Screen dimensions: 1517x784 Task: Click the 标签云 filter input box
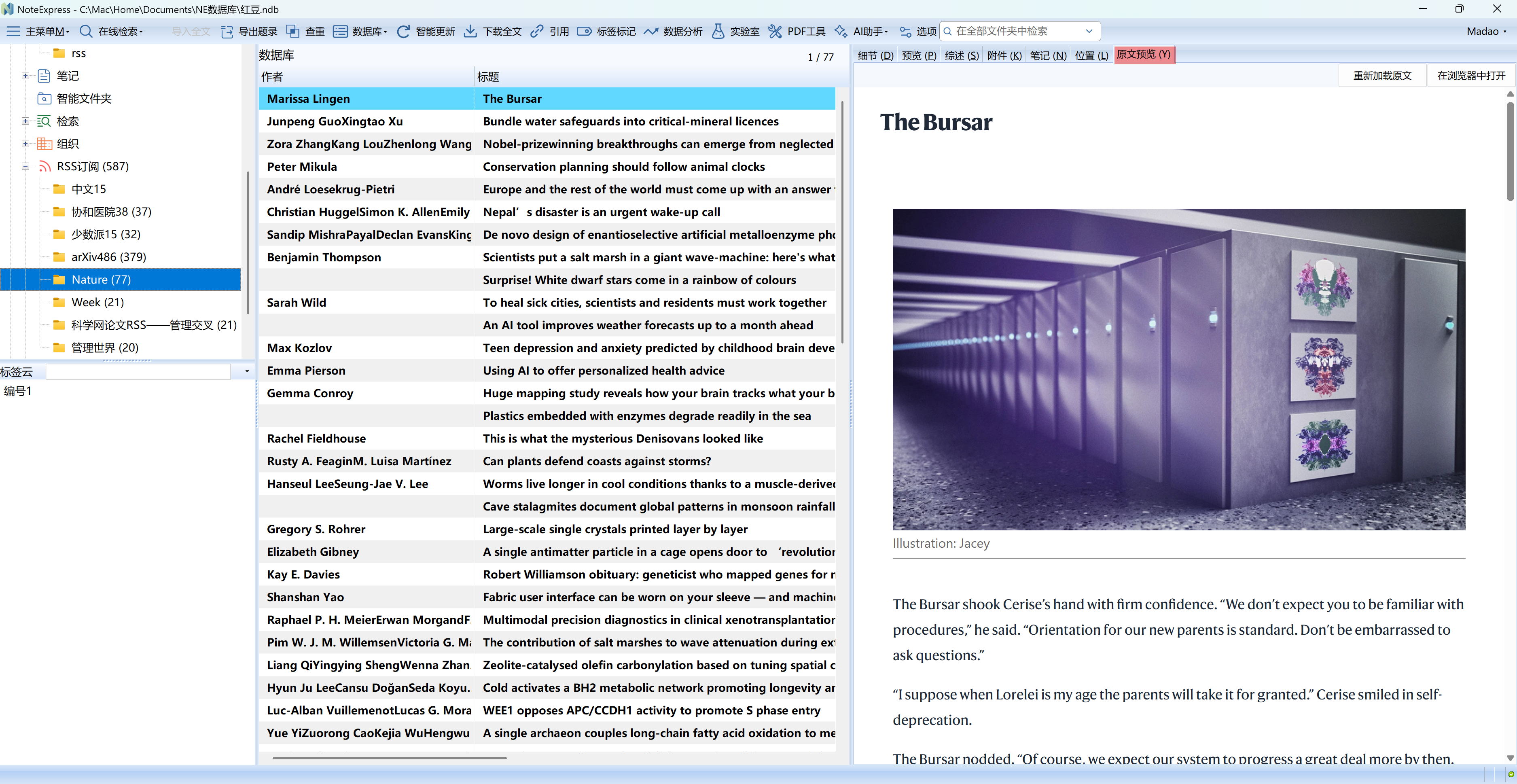[138, 371]
